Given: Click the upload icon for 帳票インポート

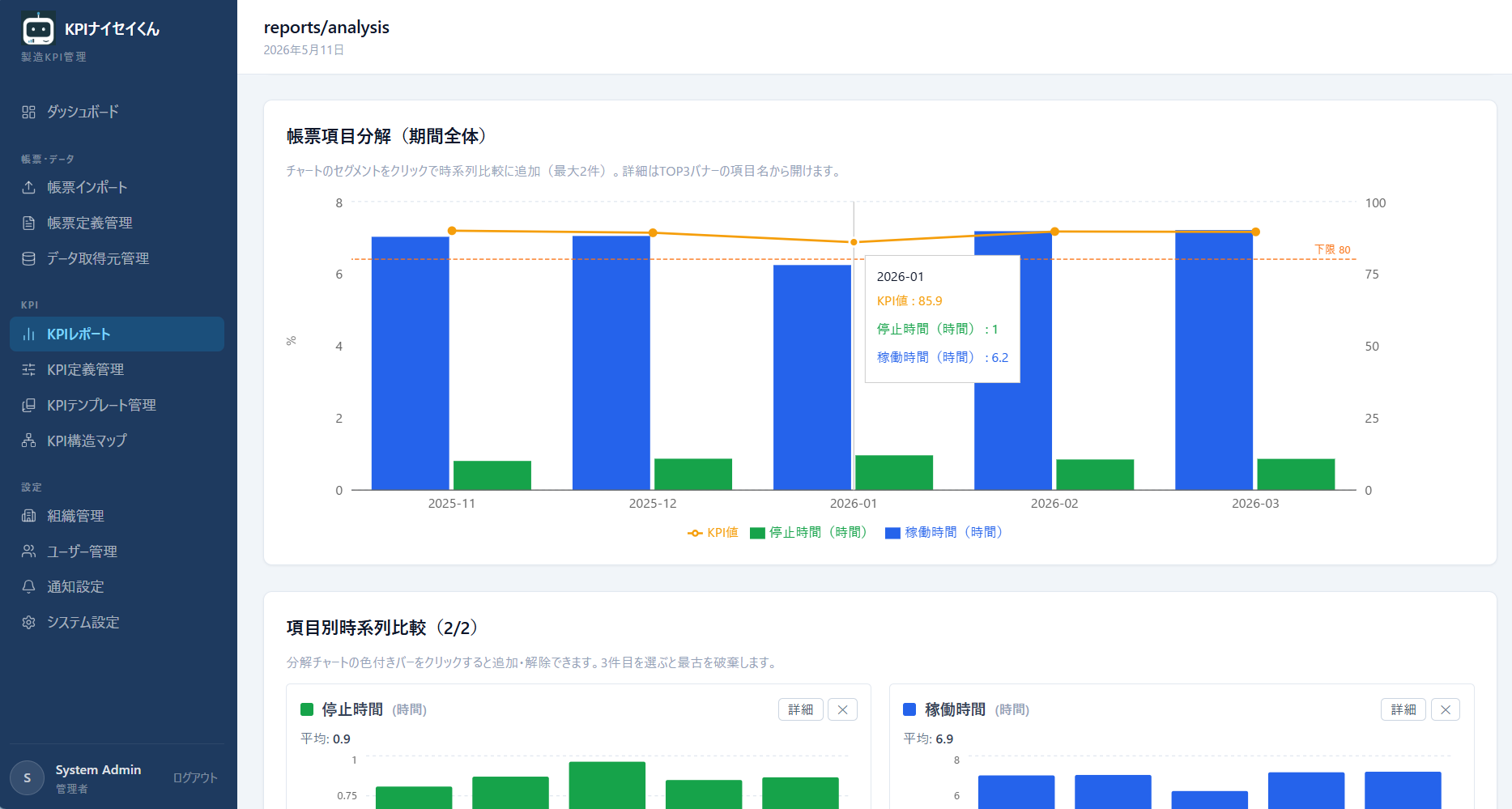Looking at the screenshot, I should click(28, 187).
